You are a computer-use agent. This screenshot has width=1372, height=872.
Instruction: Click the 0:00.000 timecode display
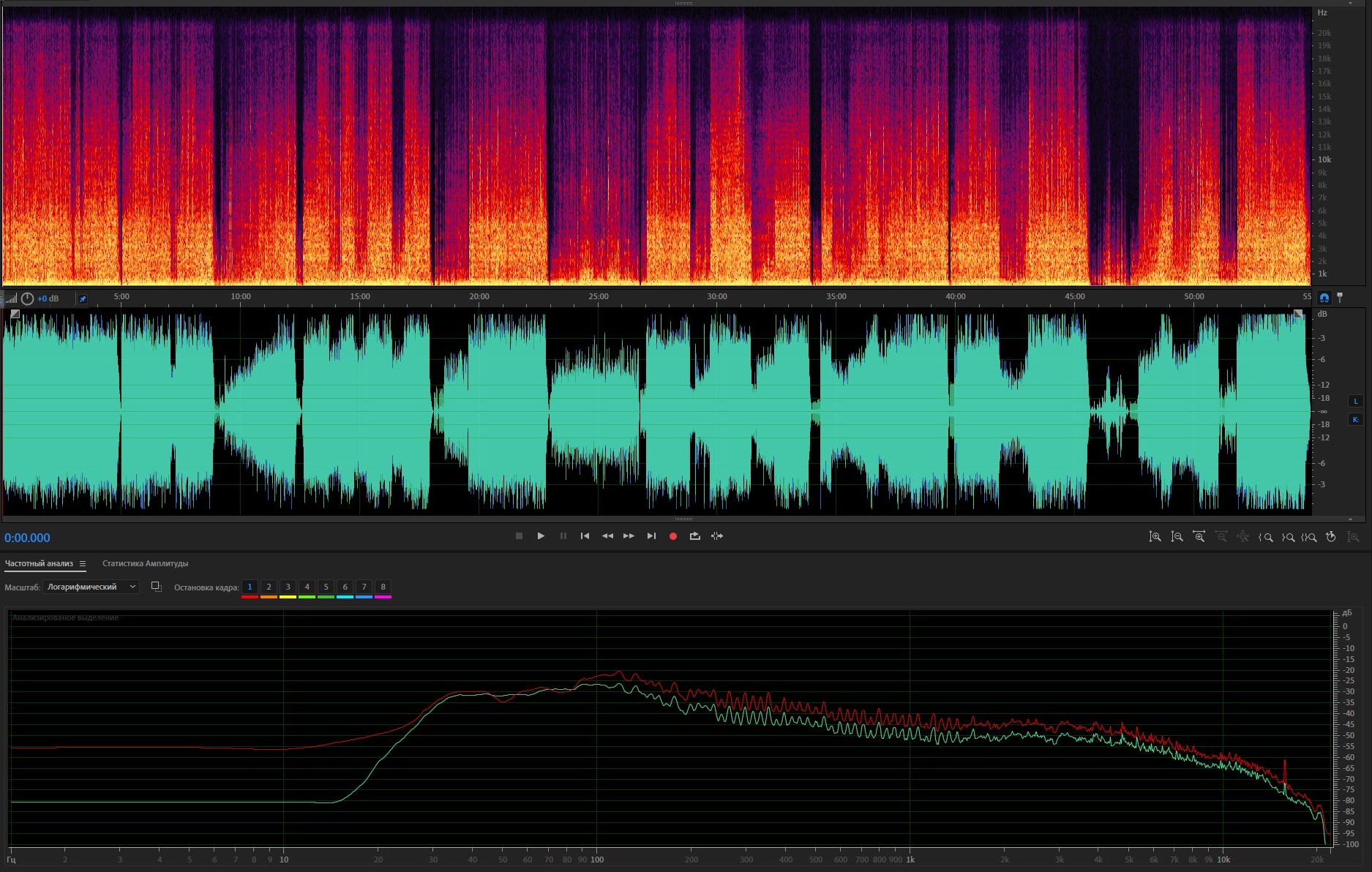tap(27, 538)
